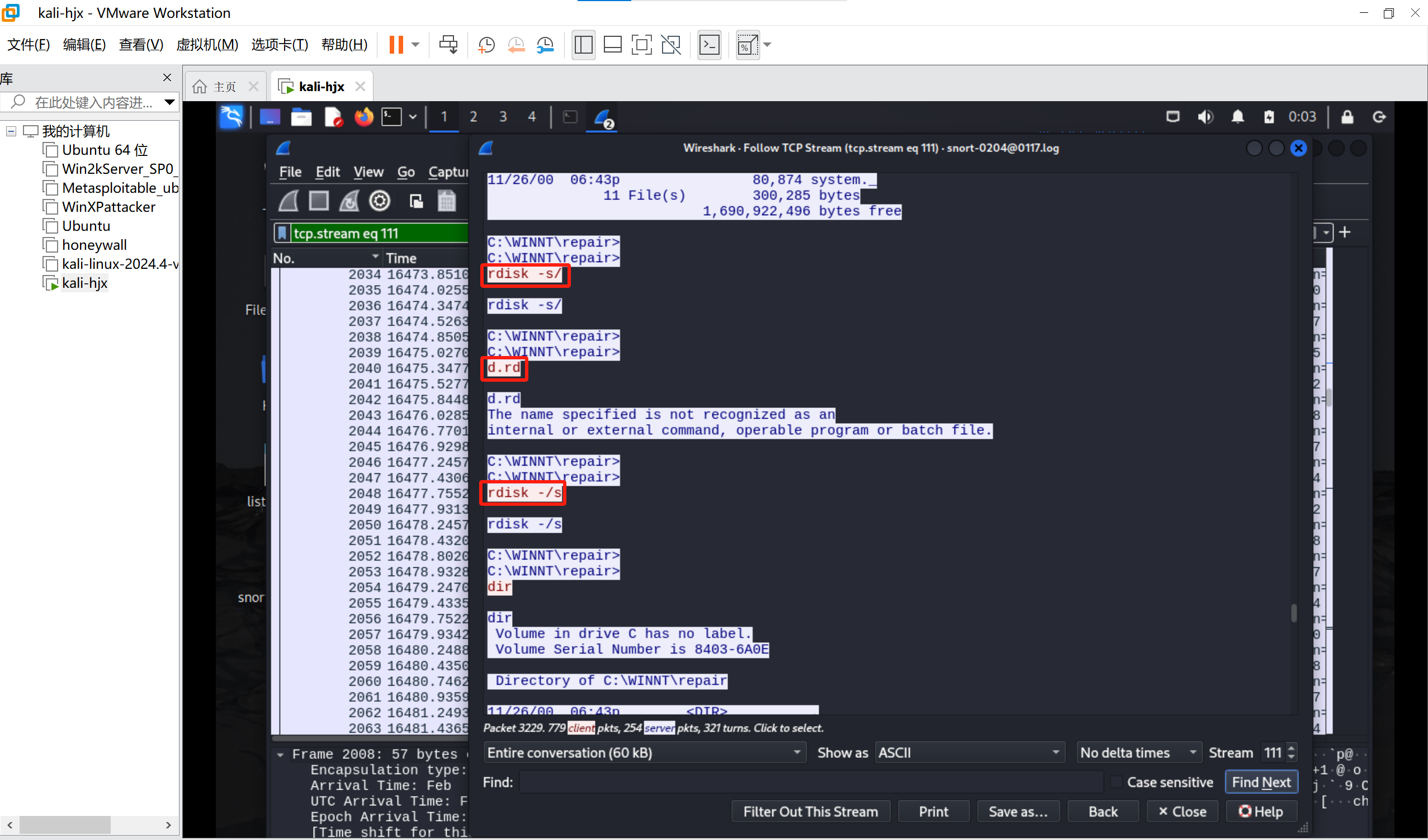Open Wireshark main window Go menu
Screen dimensions: 1428x840
(x=406, y=172)
